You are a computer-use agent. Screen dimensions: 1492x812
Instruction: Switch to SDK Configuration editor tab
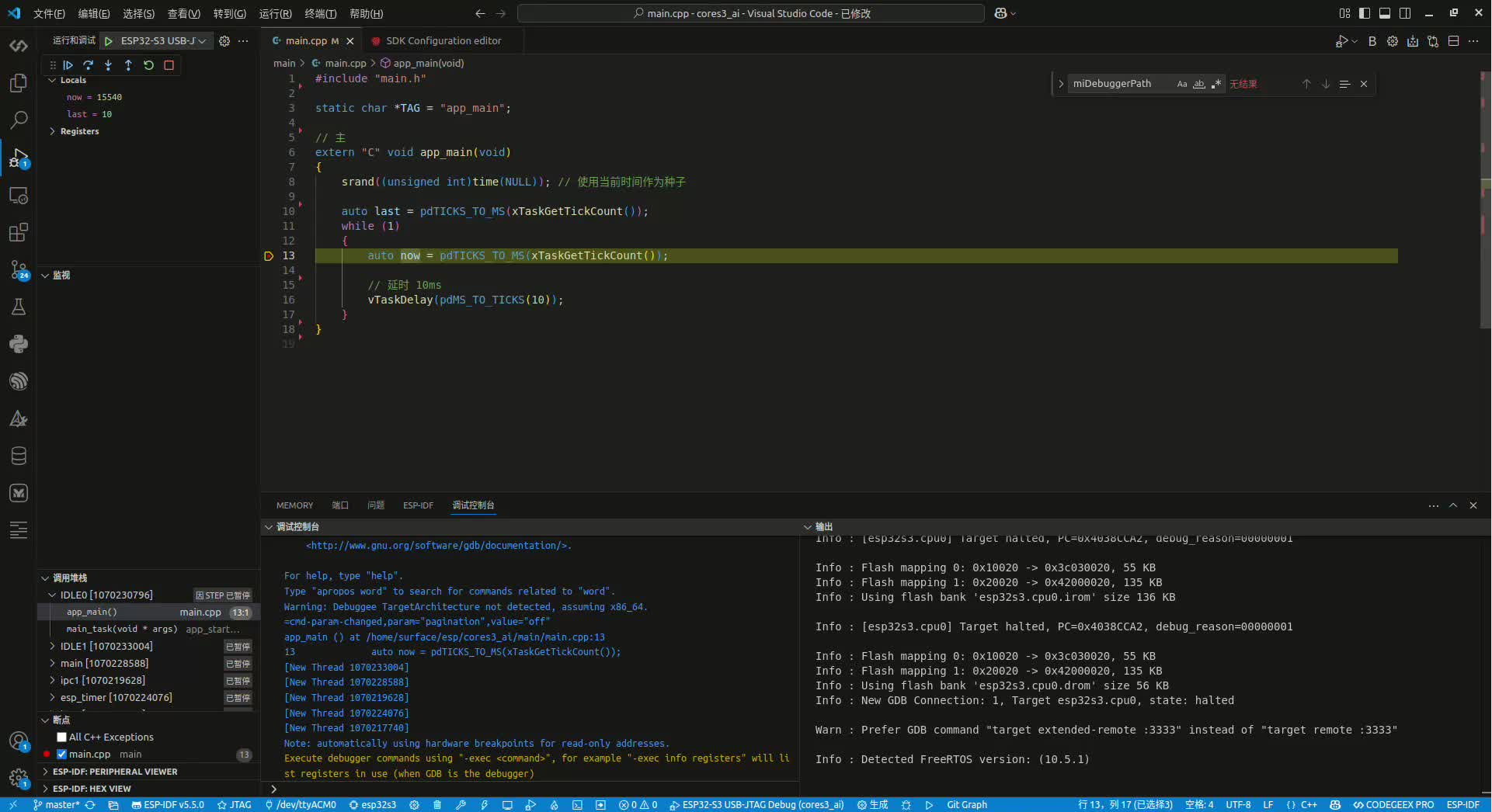[x=443, y=41]
